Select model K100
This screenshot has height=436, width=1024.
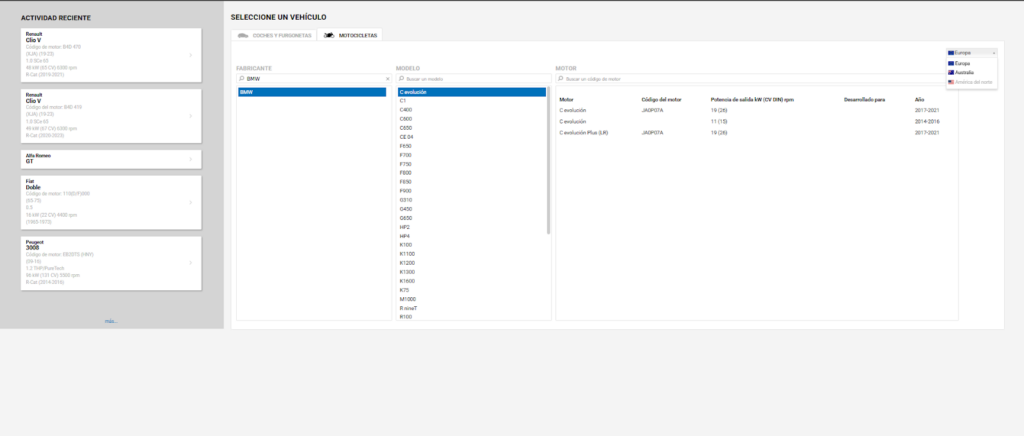coord(472,245)
